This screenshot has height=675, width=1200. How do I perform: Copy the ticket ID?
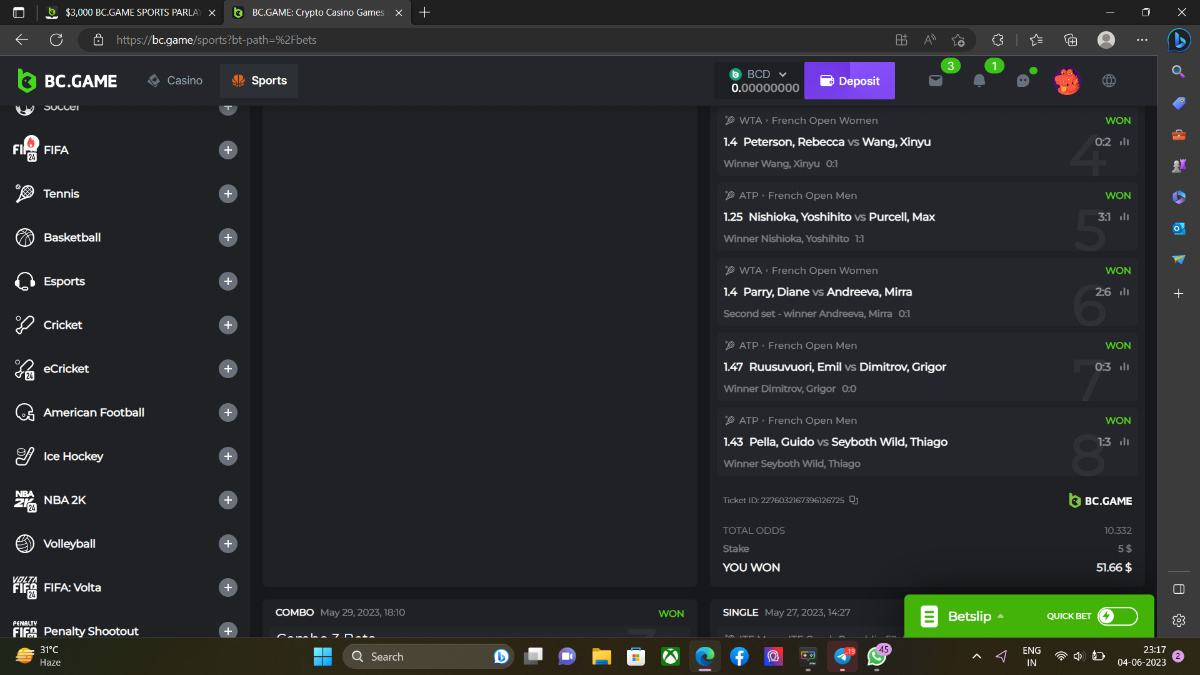point(853,500)
